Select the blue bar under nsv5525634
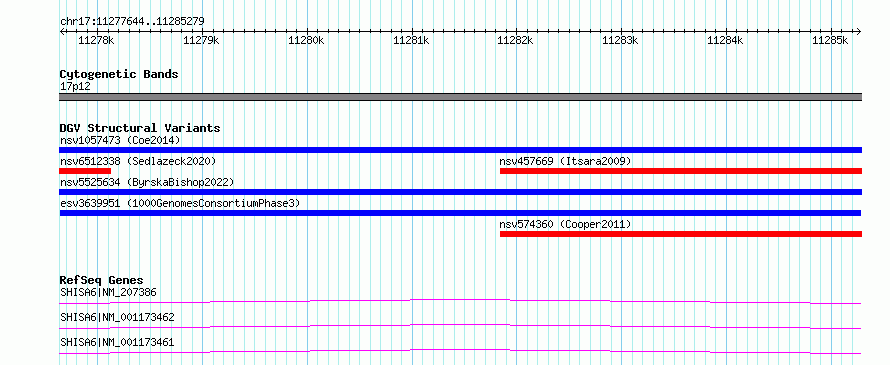 tap(460, 192)
